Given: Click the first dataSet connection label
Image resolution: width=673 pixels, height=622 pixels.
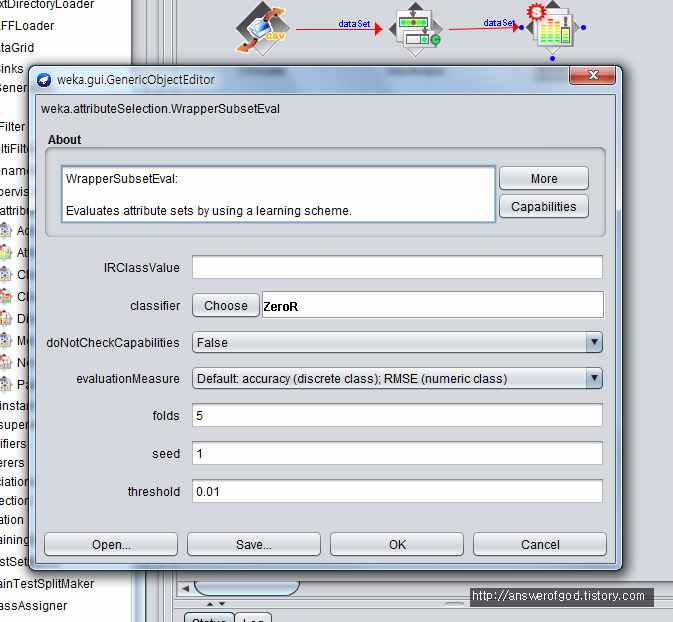Looking at the screenshot, I should (x=354, y=24).
